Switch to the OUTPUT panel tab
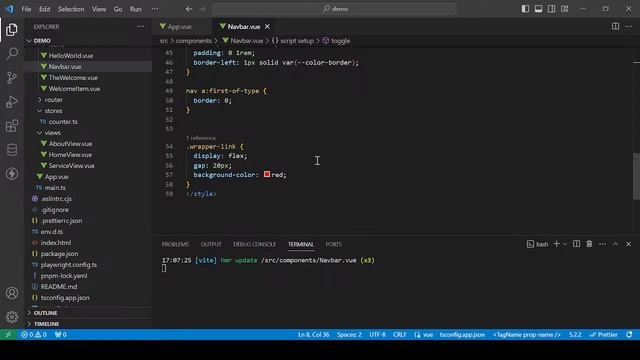640x360 pixels. tap(211, 244)
